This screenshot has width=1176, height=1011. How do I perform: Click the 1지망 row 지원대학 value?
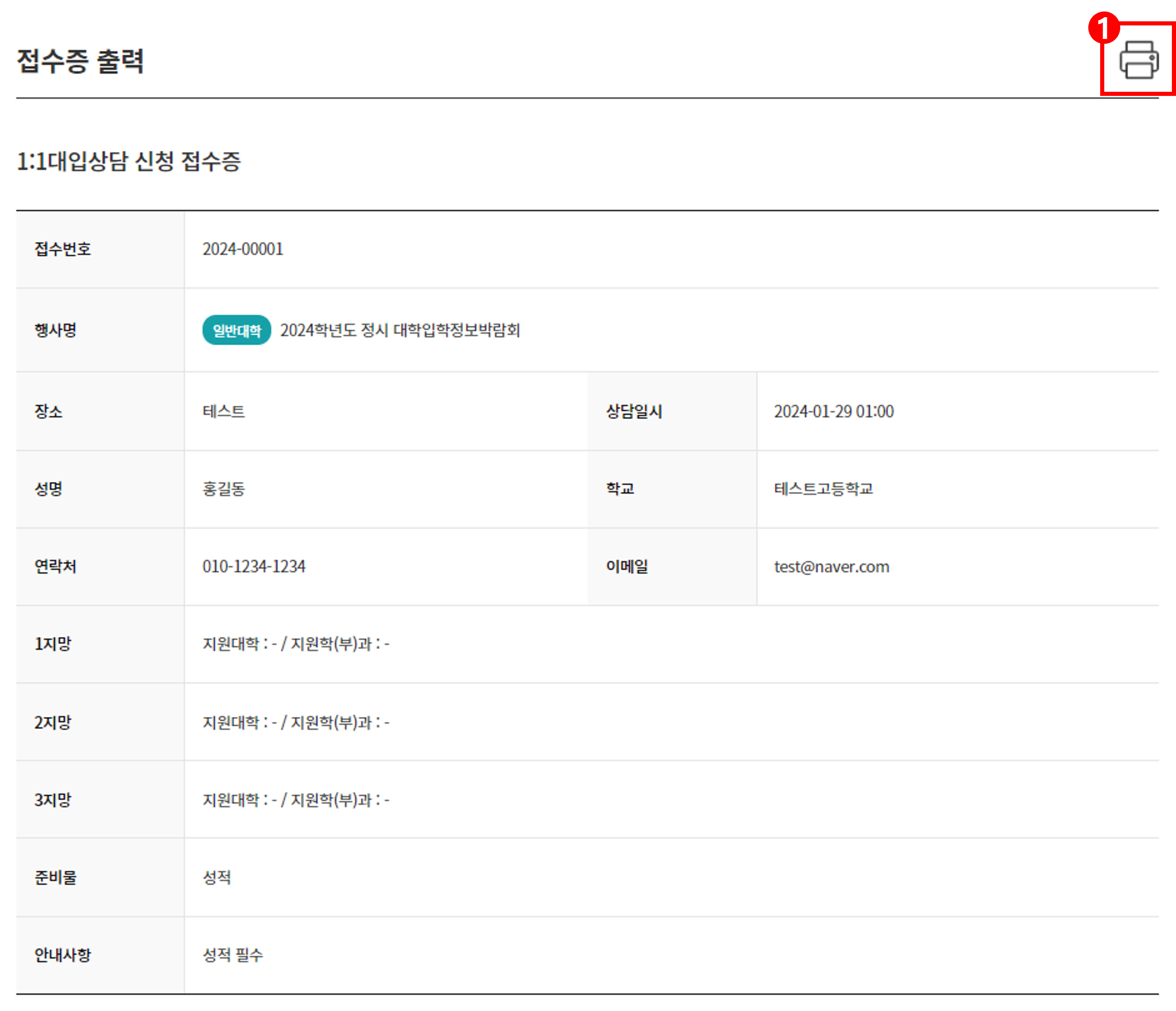[x=296, y=644]
